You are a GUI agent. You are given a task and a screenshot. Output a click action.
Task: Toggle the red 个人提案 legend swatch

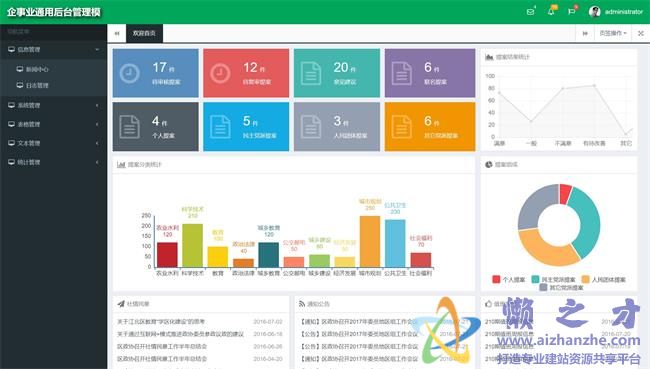(496, 279)
